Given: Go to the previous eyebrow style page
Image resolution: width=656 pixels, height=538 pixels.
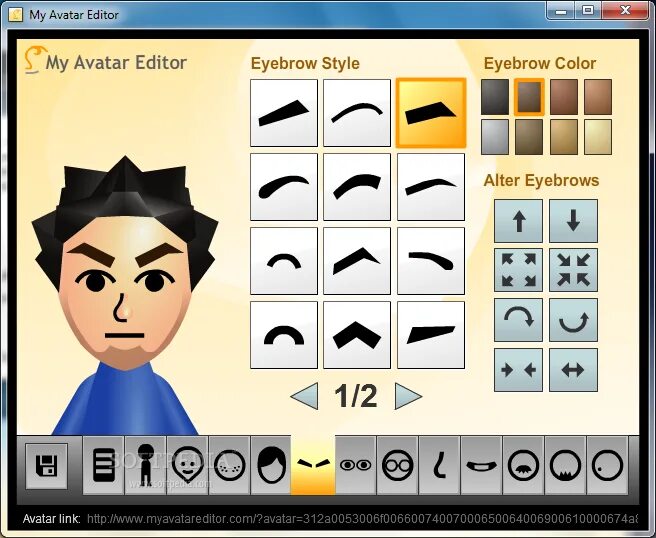Looking at the screenshot, I should tap(305, 396).
